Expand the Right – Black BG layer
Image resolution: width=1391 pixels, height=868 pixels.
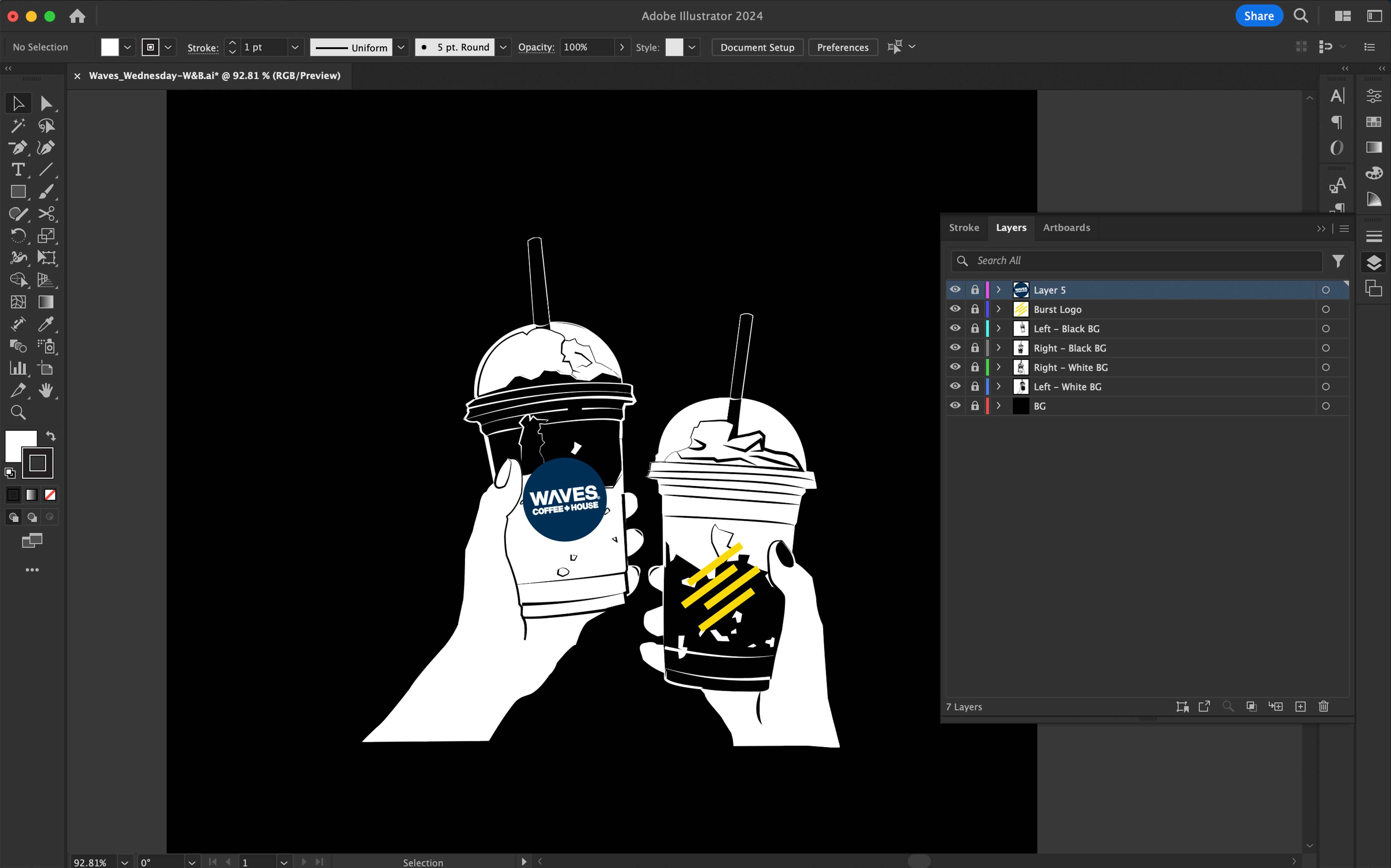pyautogui.click(x=998, y=347)
